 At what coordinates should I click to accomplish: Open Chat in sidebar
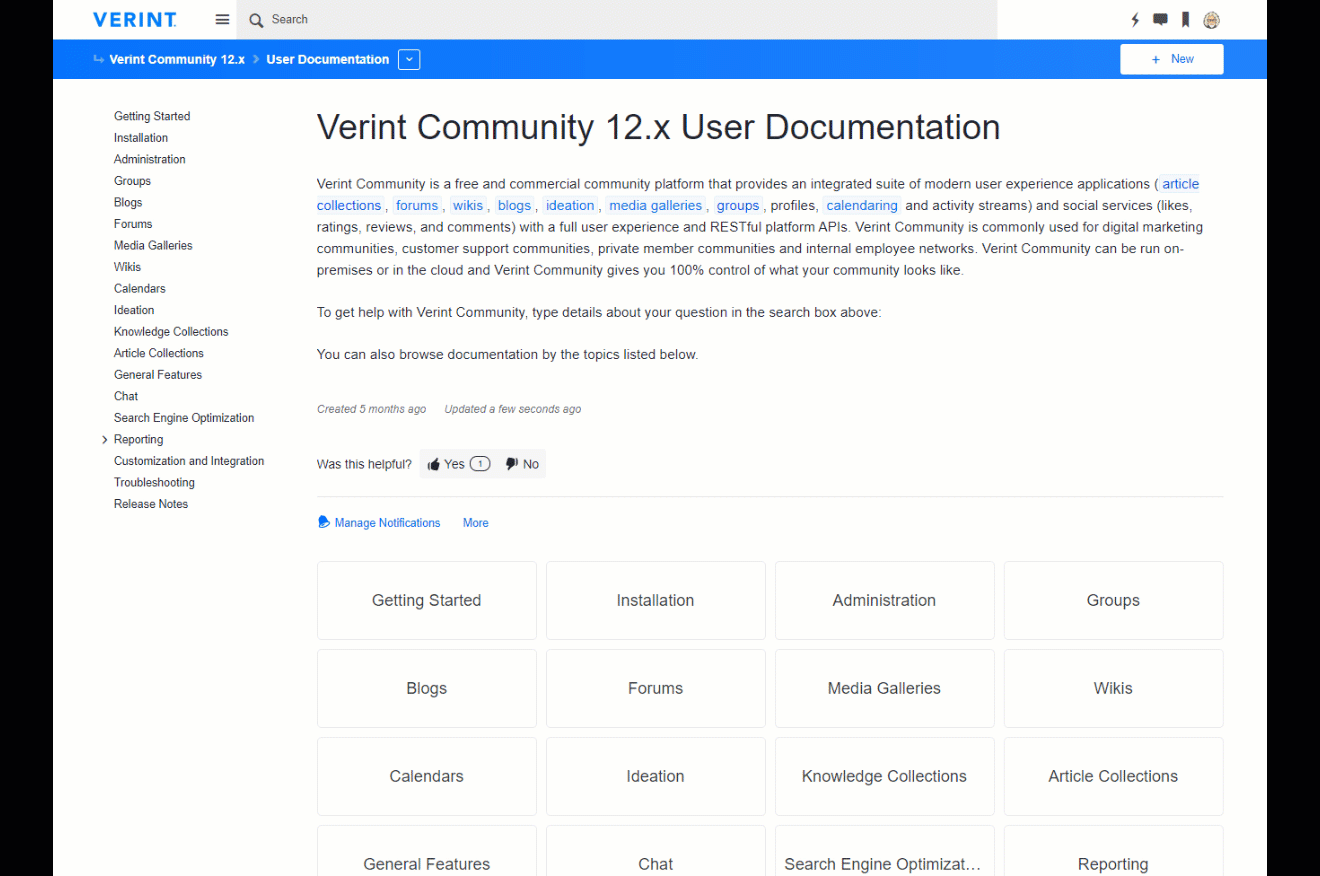pyautogui.click(x=126, y=396)
